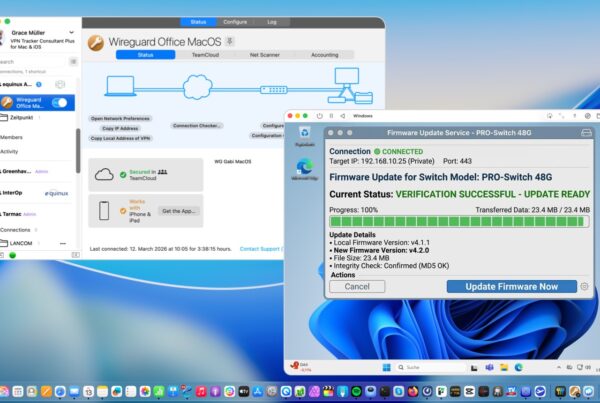
Task: Open App Store in the macOS Dock
Action: point(258,392)
